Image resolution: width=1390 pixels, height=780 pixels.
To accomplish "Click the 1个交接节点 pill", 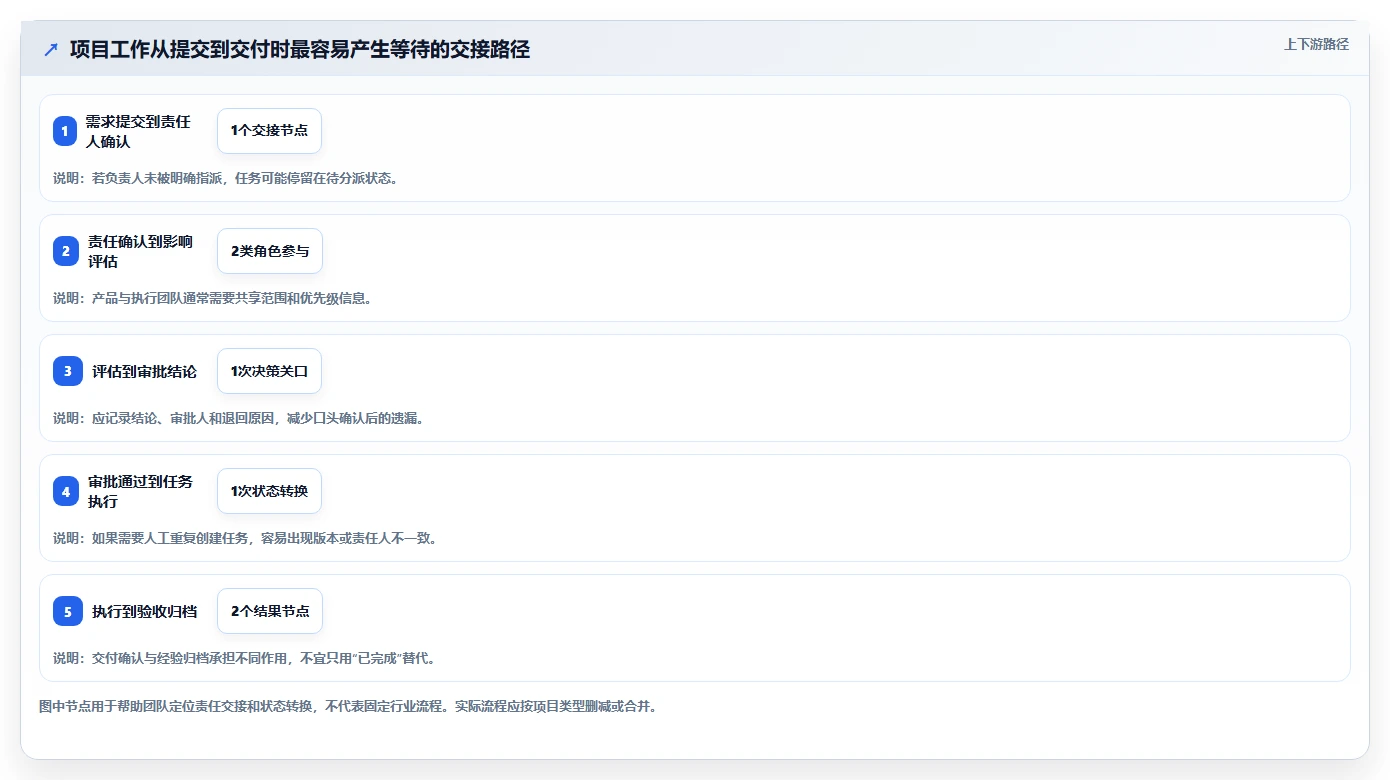I will tap(269, 131).
